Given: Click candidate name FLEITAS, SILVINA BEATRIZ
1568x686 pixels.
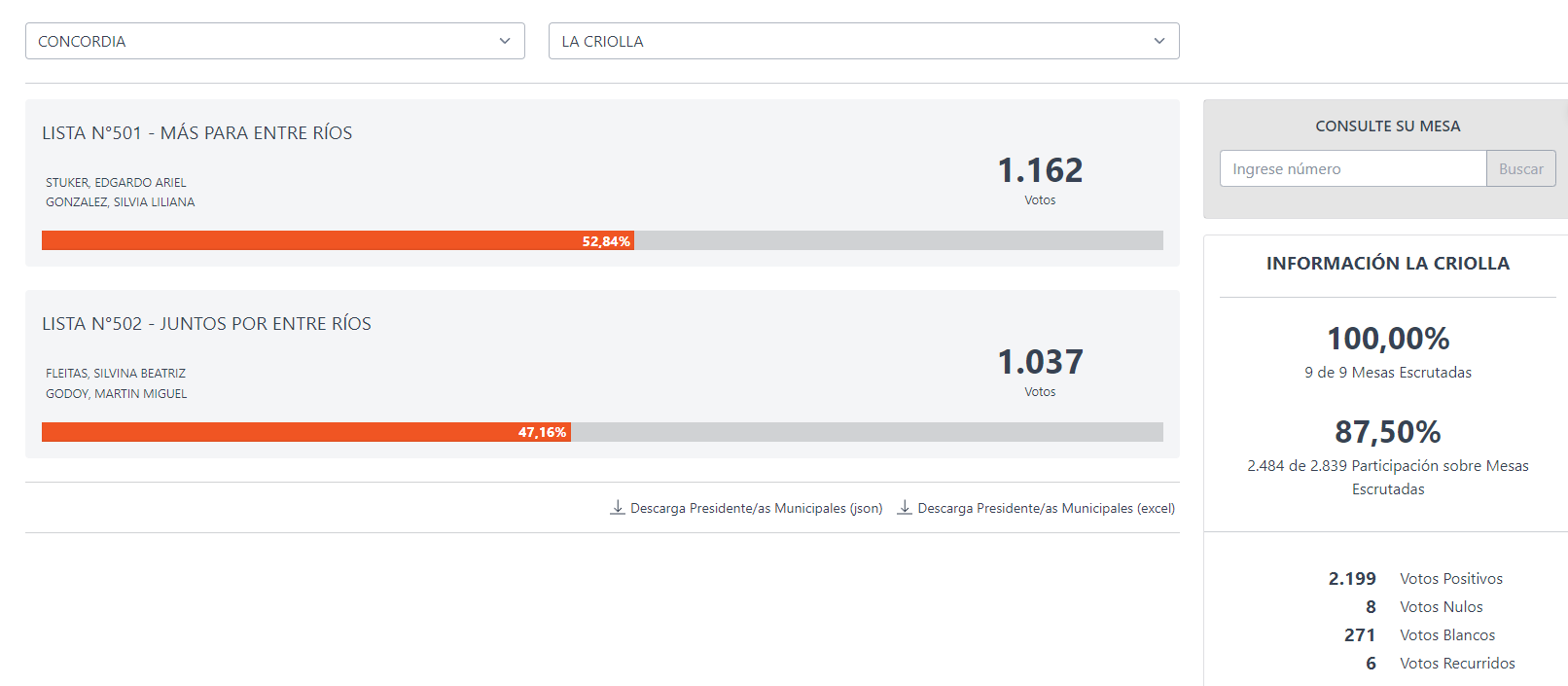Looking at the screenshot, I should click(x=116, y=374).
